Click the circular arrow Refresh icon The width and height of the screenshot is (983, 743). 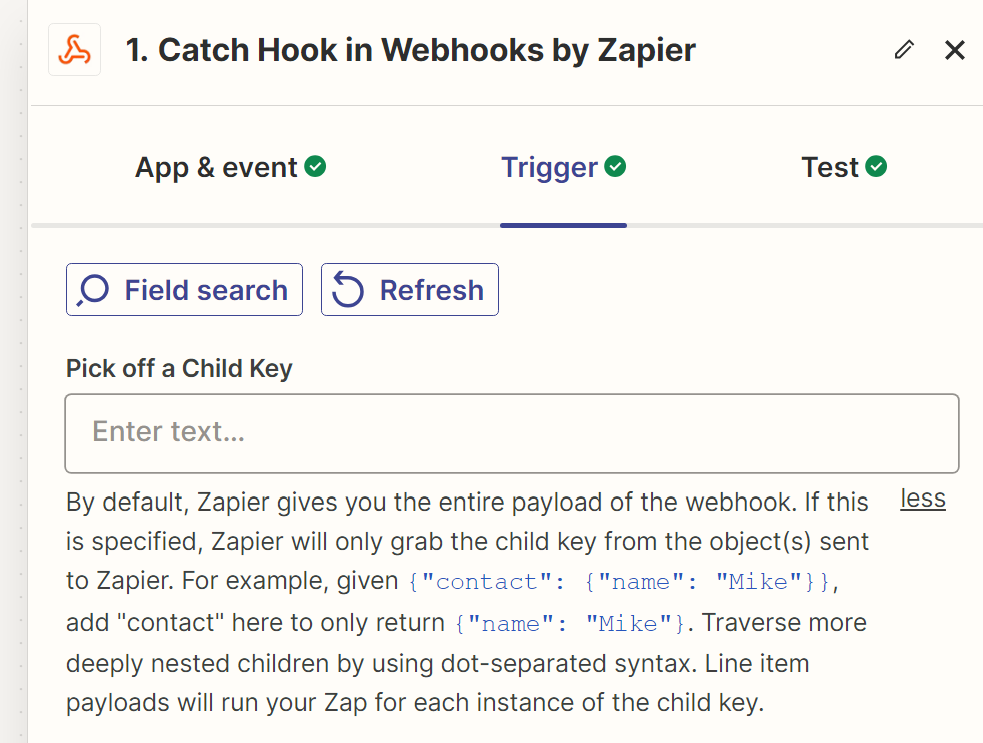(x=347, y=290)
